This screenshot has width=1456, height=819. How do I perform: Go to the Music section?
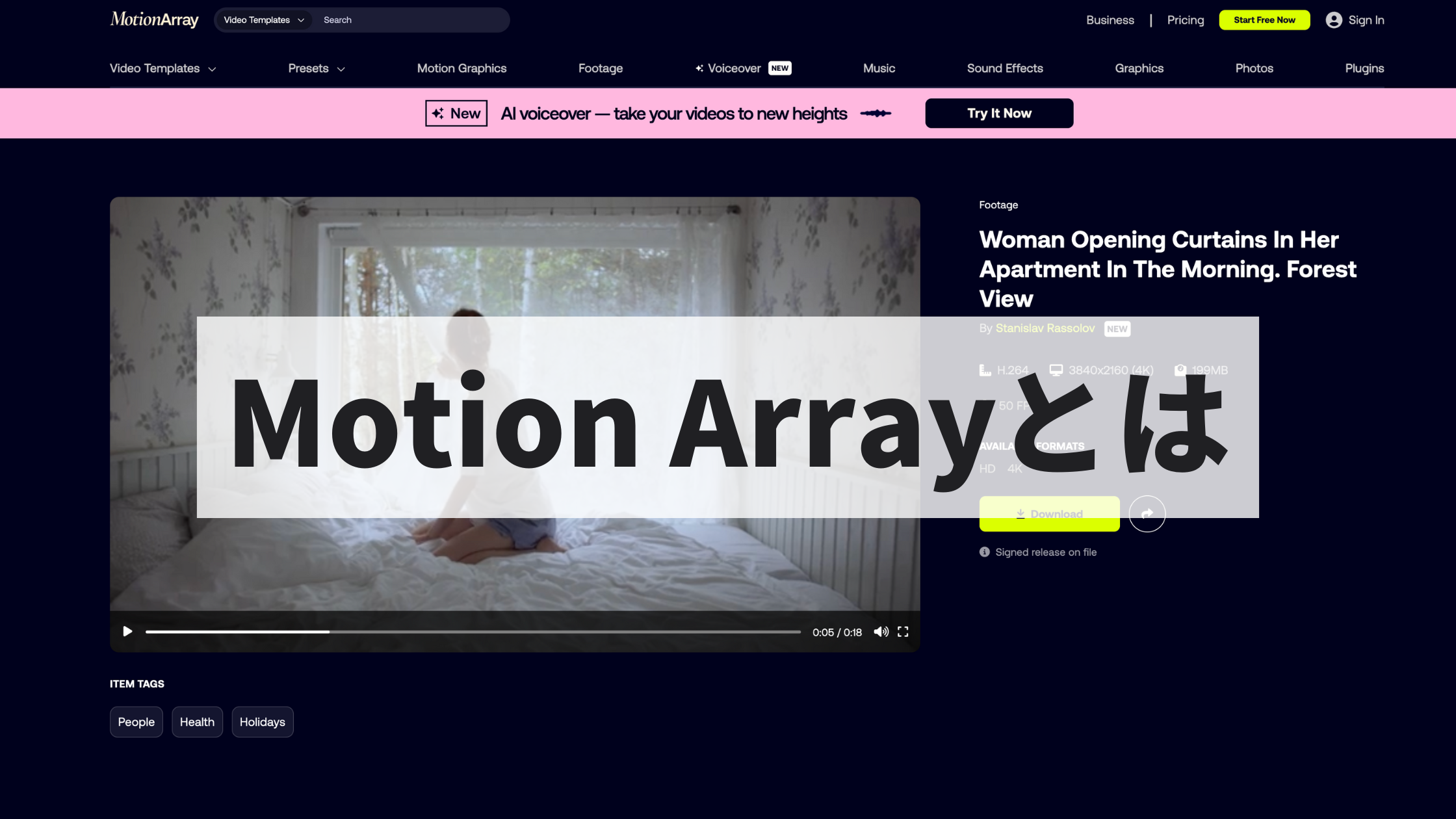click(x=879, y=68)
